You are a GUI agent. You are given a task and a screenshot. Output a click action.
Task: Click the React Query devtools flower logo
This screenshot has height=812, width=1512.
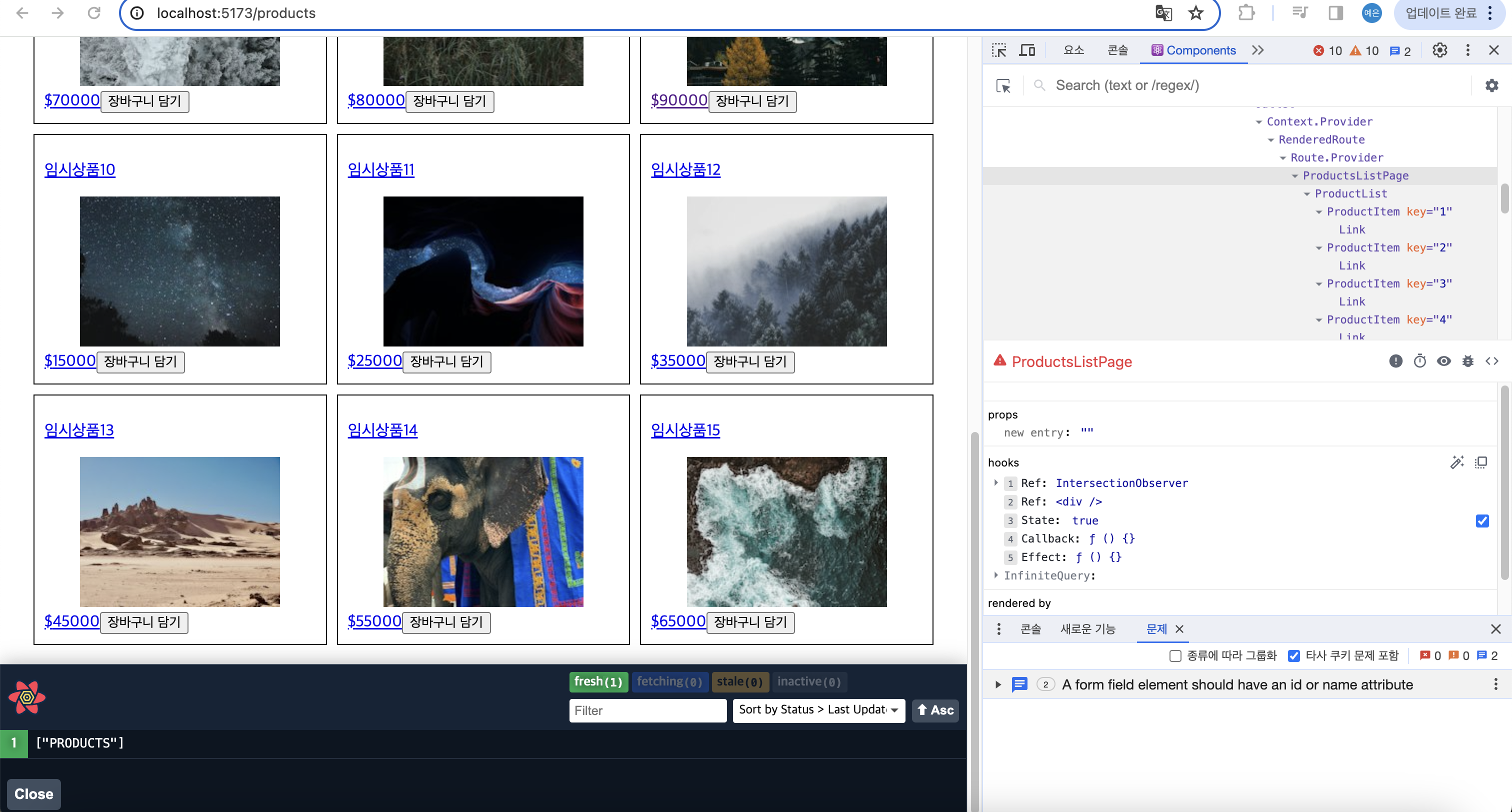[x=27, y=697]
